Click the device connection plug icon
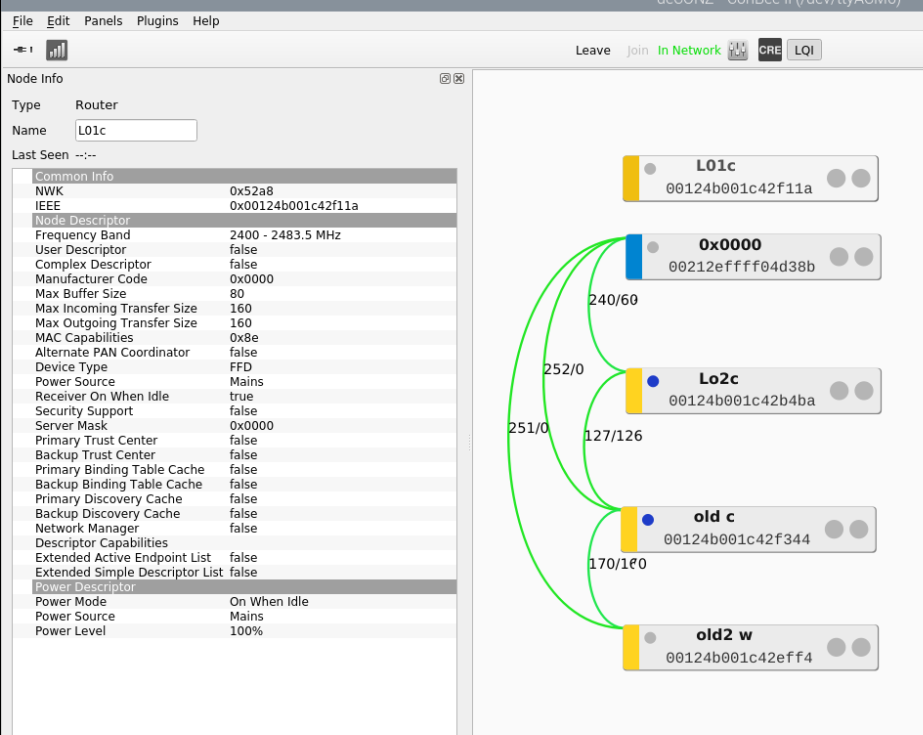This screenshot has height=735, width=923. click(x=23, y=49)
